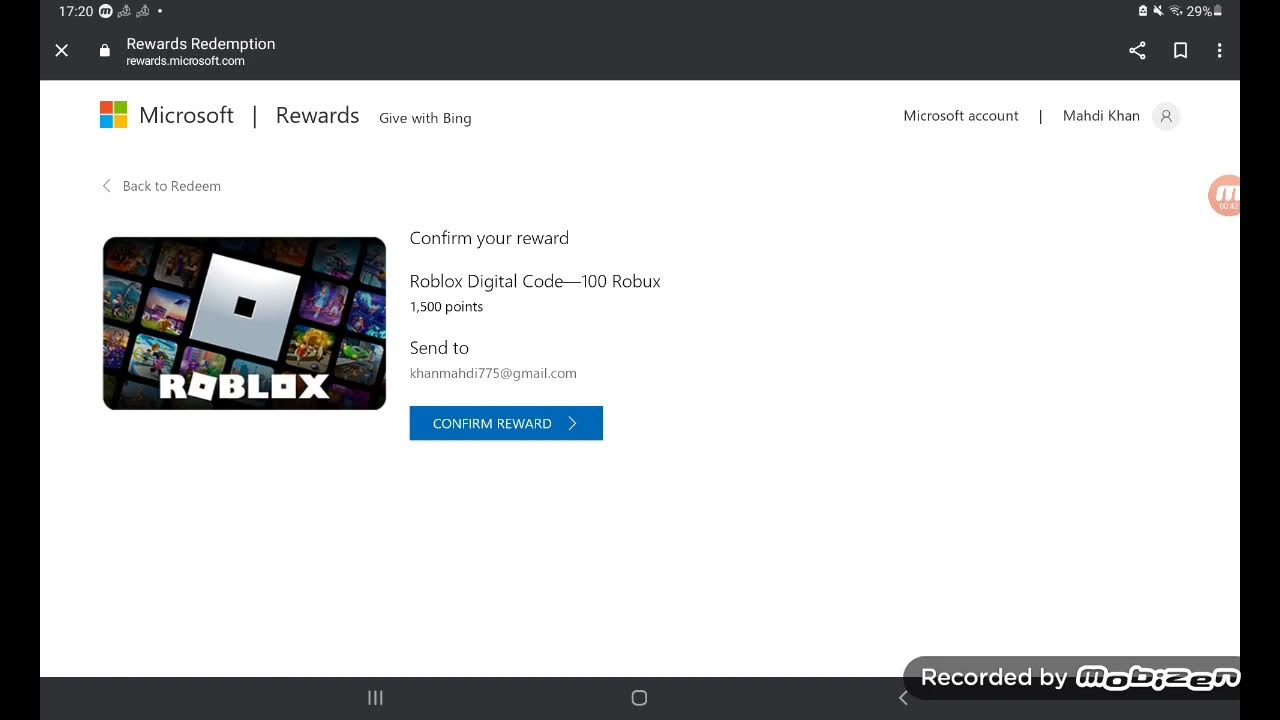The width and height of the screenshot is (1280, 720).
Task: Click the profile avatar icon
Action: tap(1166, 116)
